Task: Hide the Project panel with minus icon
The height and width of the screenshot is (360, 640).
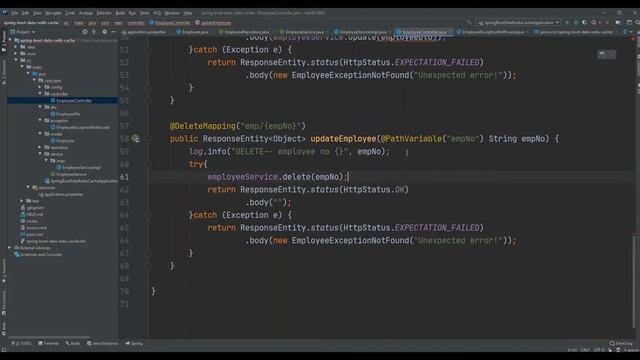Action: 113,32
